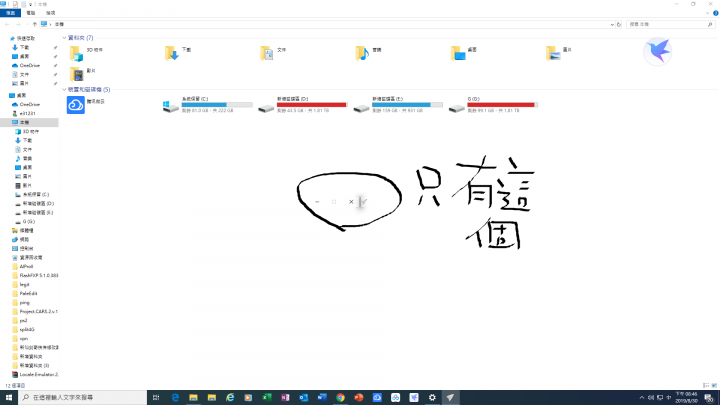Screen dimensions: 720x405
Task: Select Locale.Emulator item in sidebar
Action: pos(39,375)
